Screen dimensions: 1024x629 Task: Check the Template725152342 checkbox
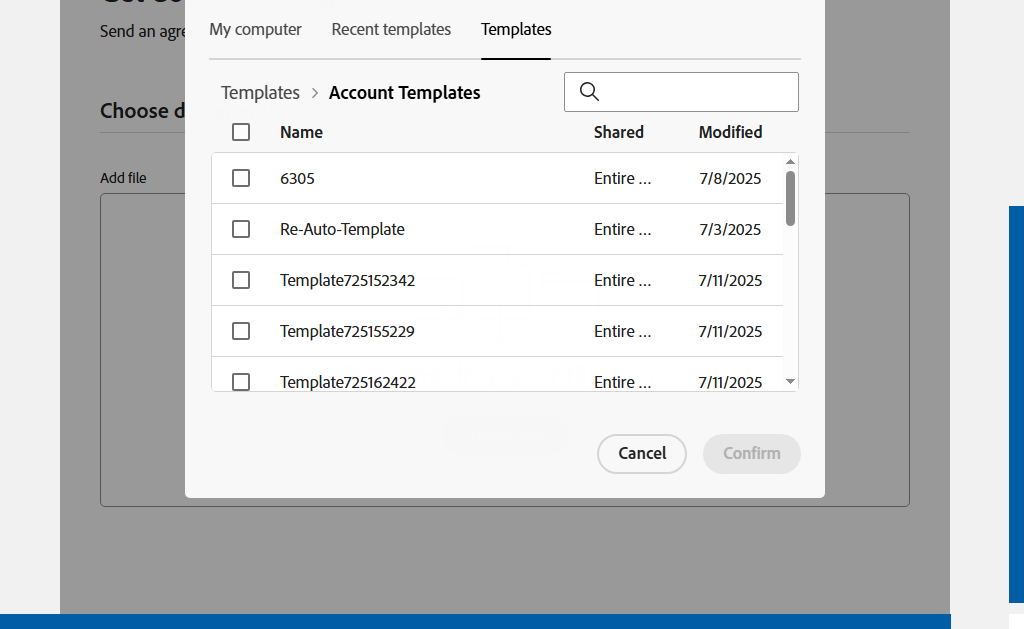click(241, 280)
